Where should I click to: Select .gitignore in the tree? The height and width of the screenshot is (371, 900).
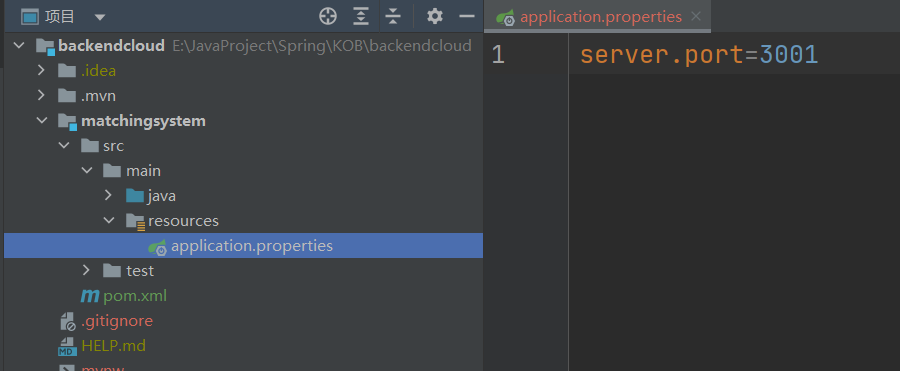(x=117, y=320)
